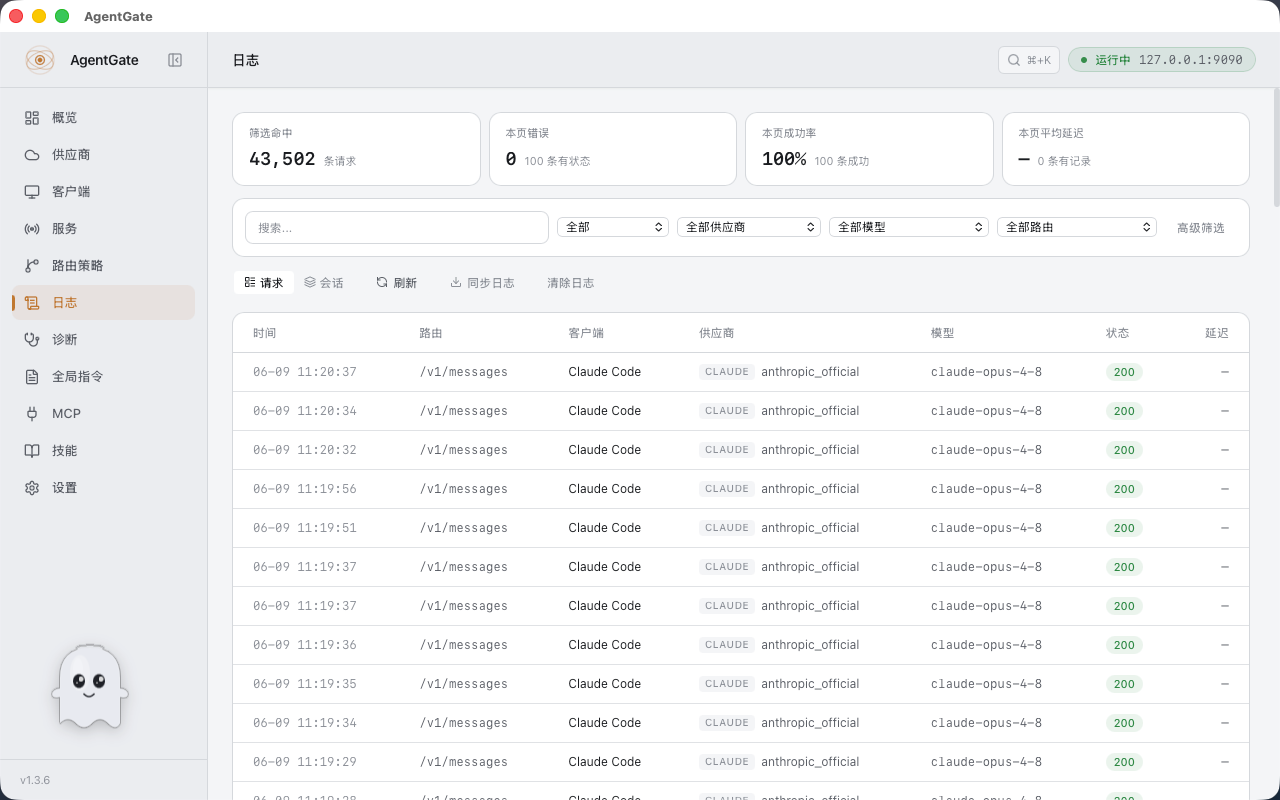This screenshot has height=800, width=1280.
Task: Click 高级筛选 to show advanced filters
Action: tap(1200, 228)
